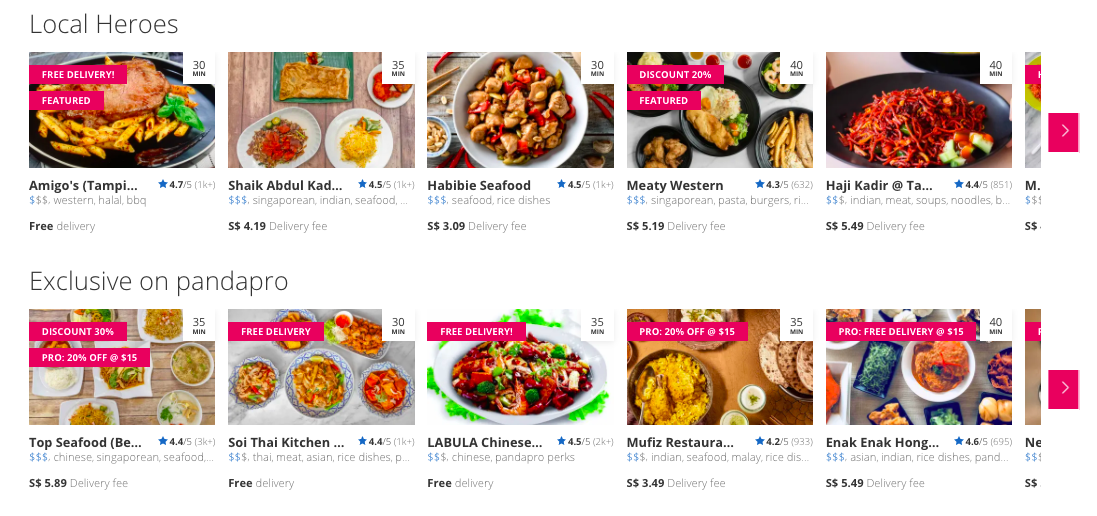
Task: Click the FREE DELIVERY! badge on Amigo's
Action: click(78, 74)
